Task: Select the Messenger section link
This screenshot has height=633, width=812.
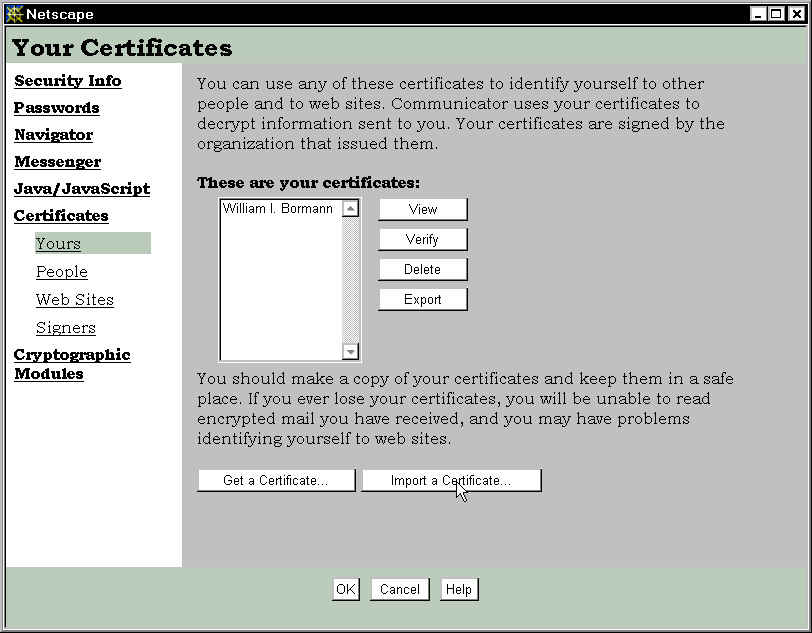Action: pyautogui.click(x=57, y=162)
